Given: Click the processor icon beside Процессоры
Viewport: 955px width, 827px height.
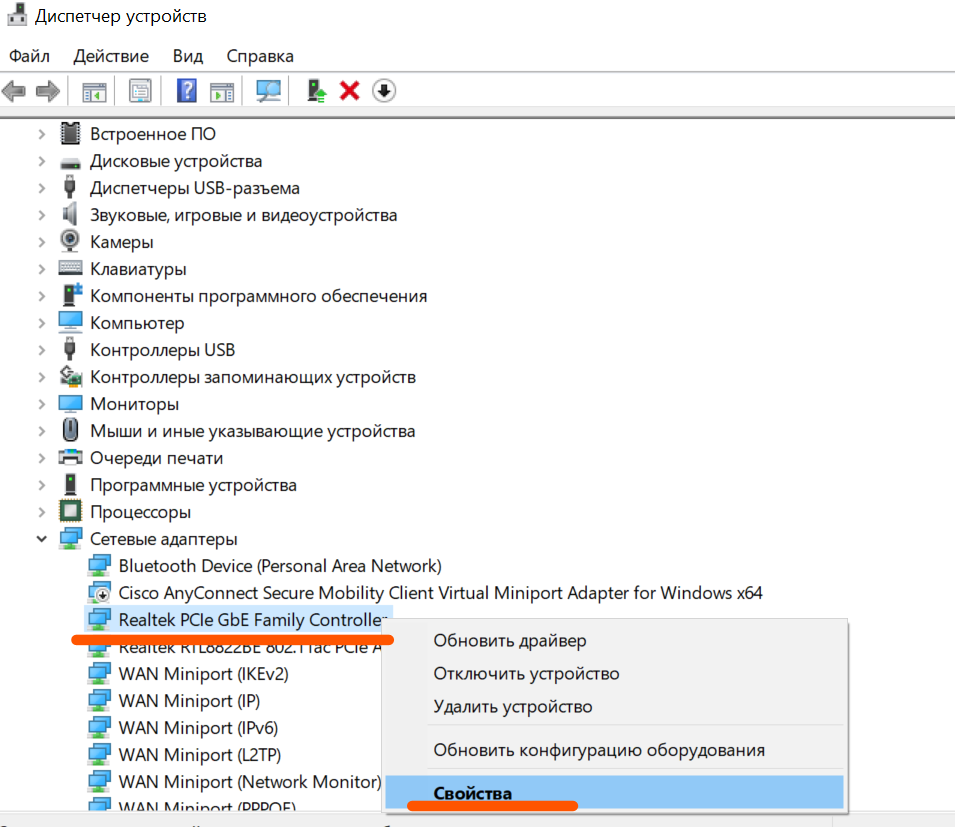Looking at the screenshot, I should pyautogui.click(x=70, y=511).
